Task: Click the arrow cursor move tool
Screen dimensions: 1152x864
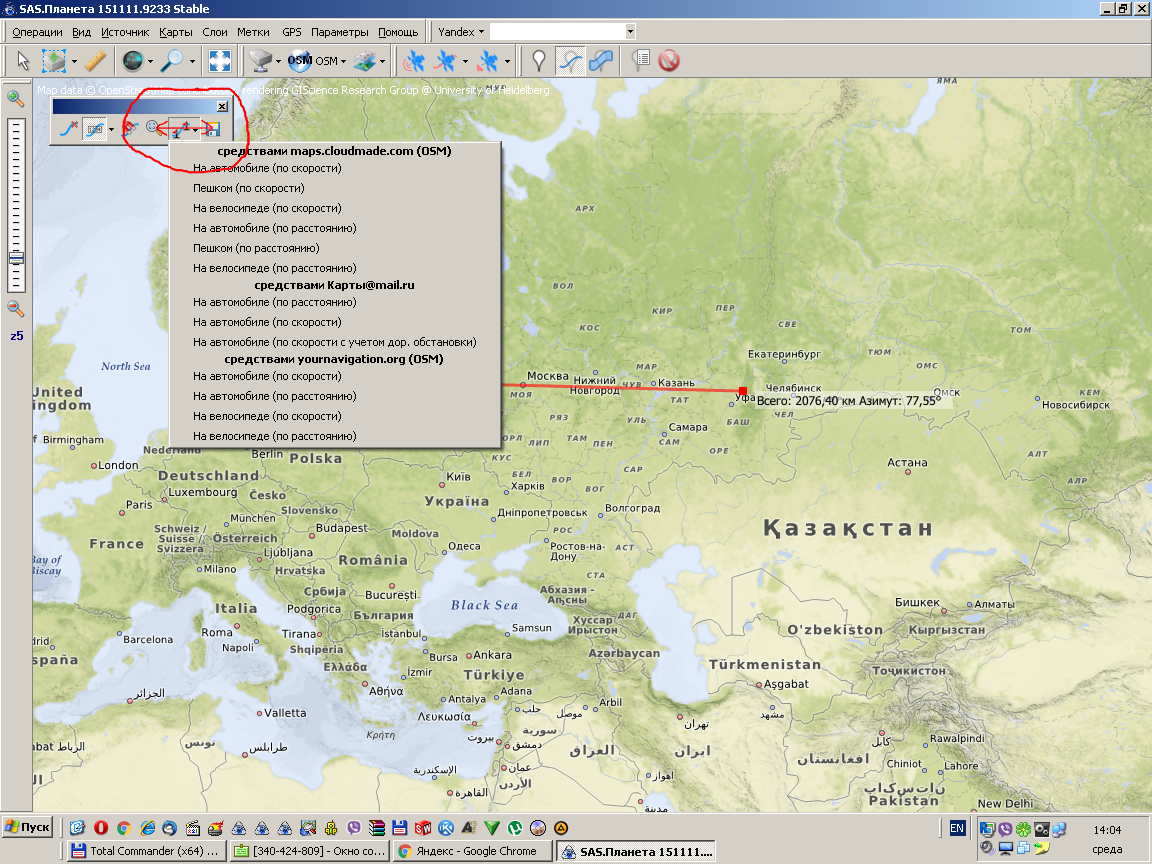Action: (24, 61)
